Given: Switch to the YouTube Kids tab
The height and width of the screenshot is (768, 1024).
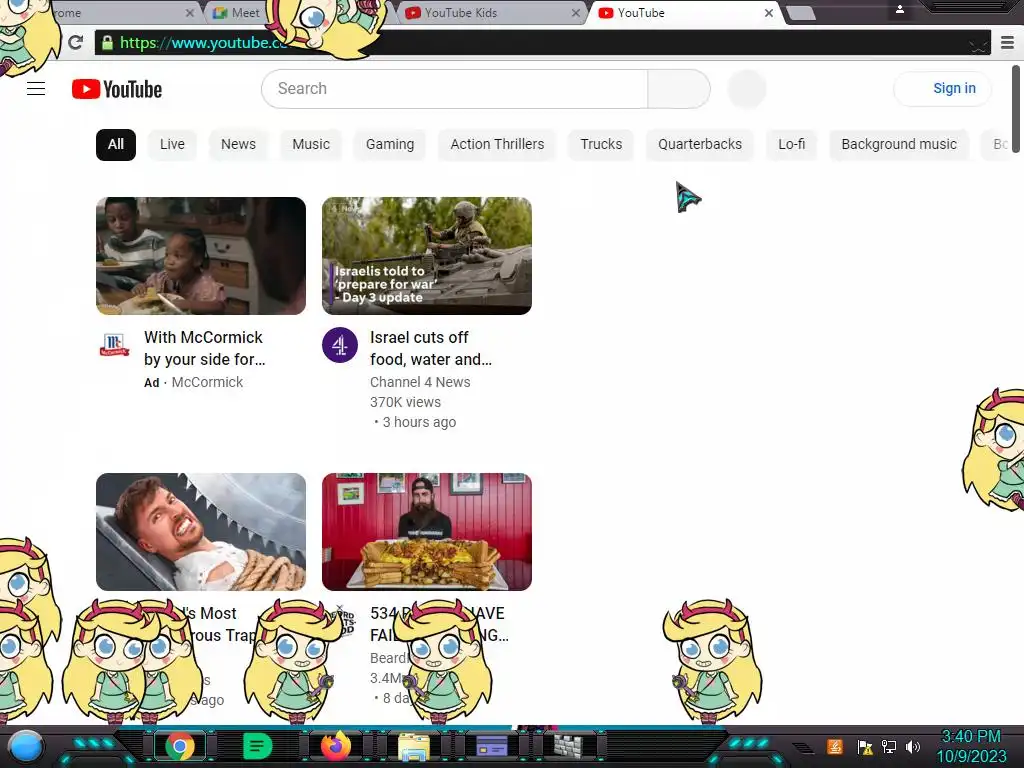Looking at the screenshot, I should click(x=488, y=13).
